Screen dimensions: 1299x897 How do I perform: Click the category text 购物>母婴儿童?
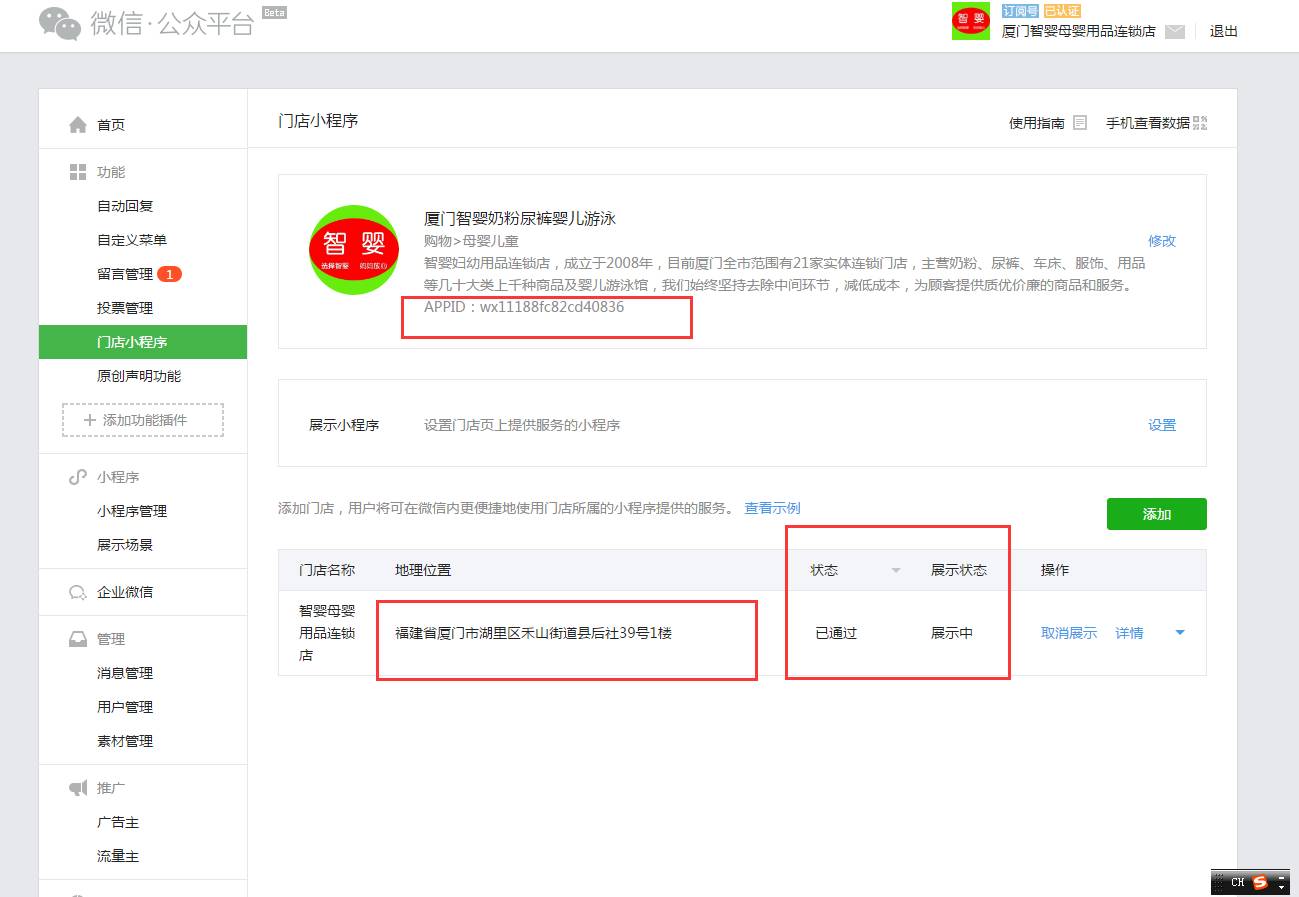coord(471,241)
